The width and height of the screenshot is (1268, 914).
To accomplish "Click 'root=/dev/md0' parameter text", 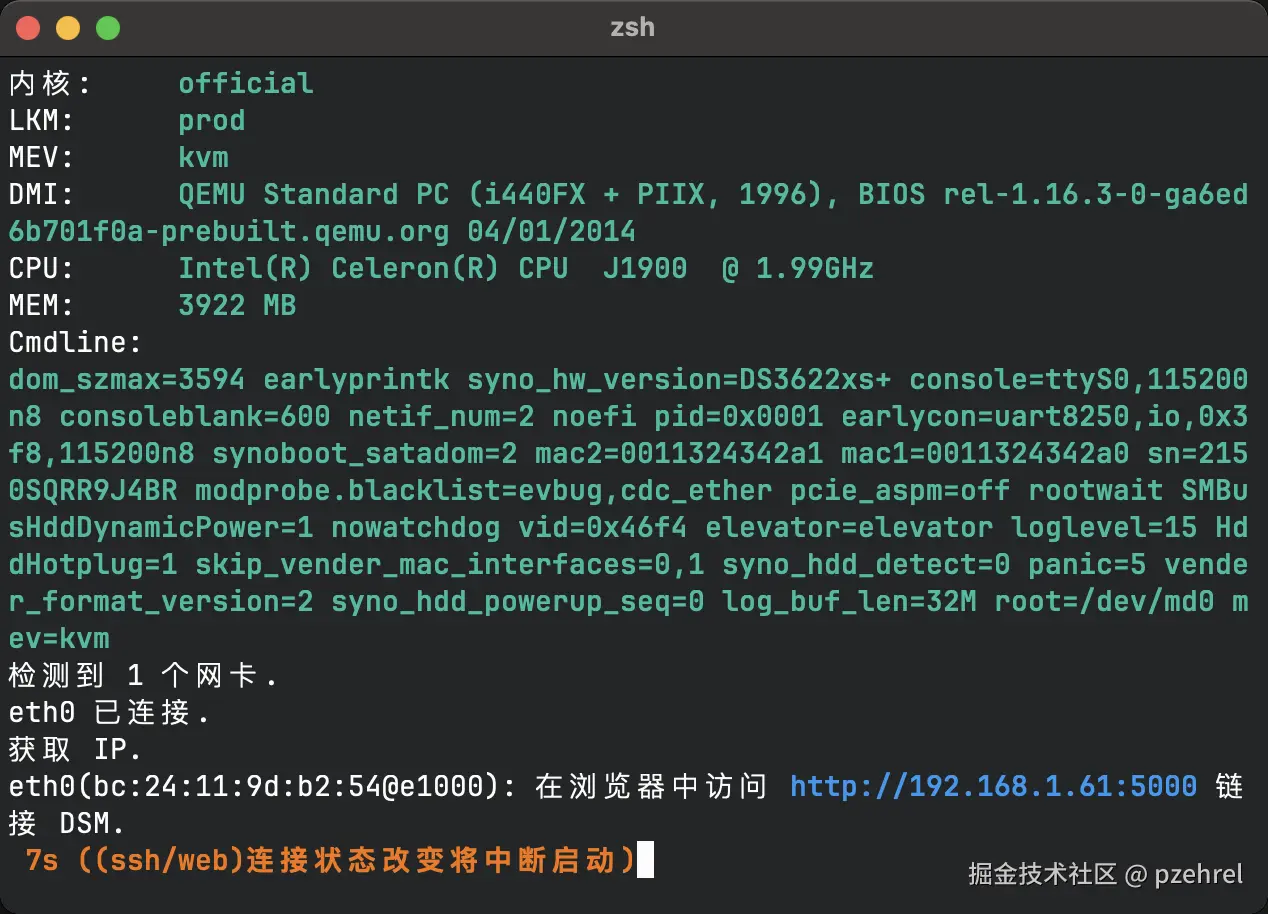I will click(x=1104, y=601).
